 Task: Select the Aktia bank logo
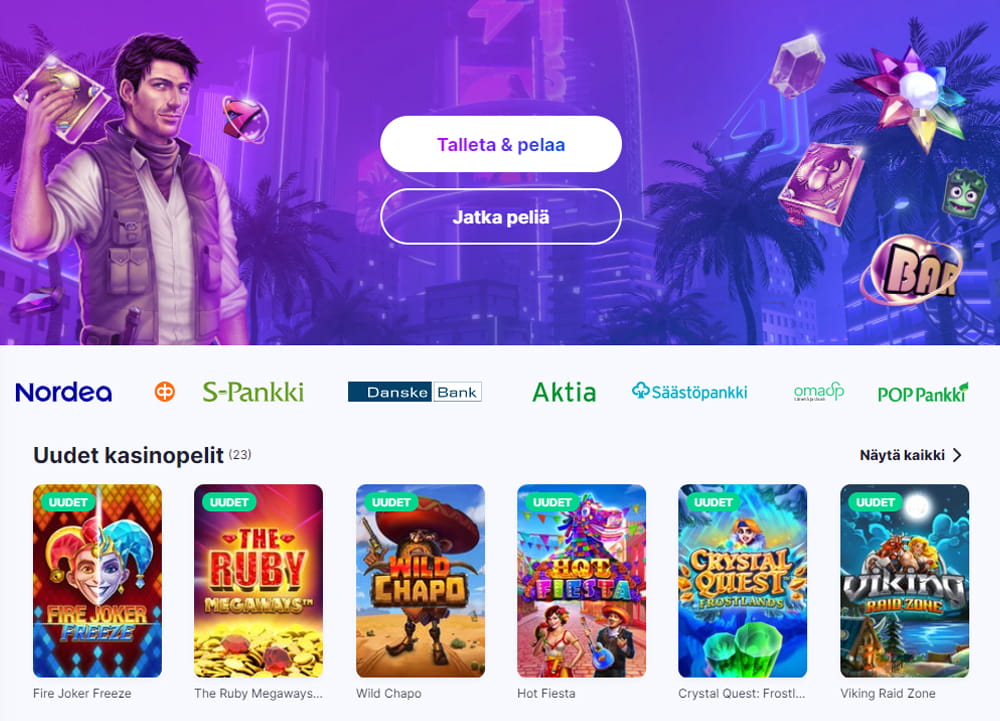point(564,392)
